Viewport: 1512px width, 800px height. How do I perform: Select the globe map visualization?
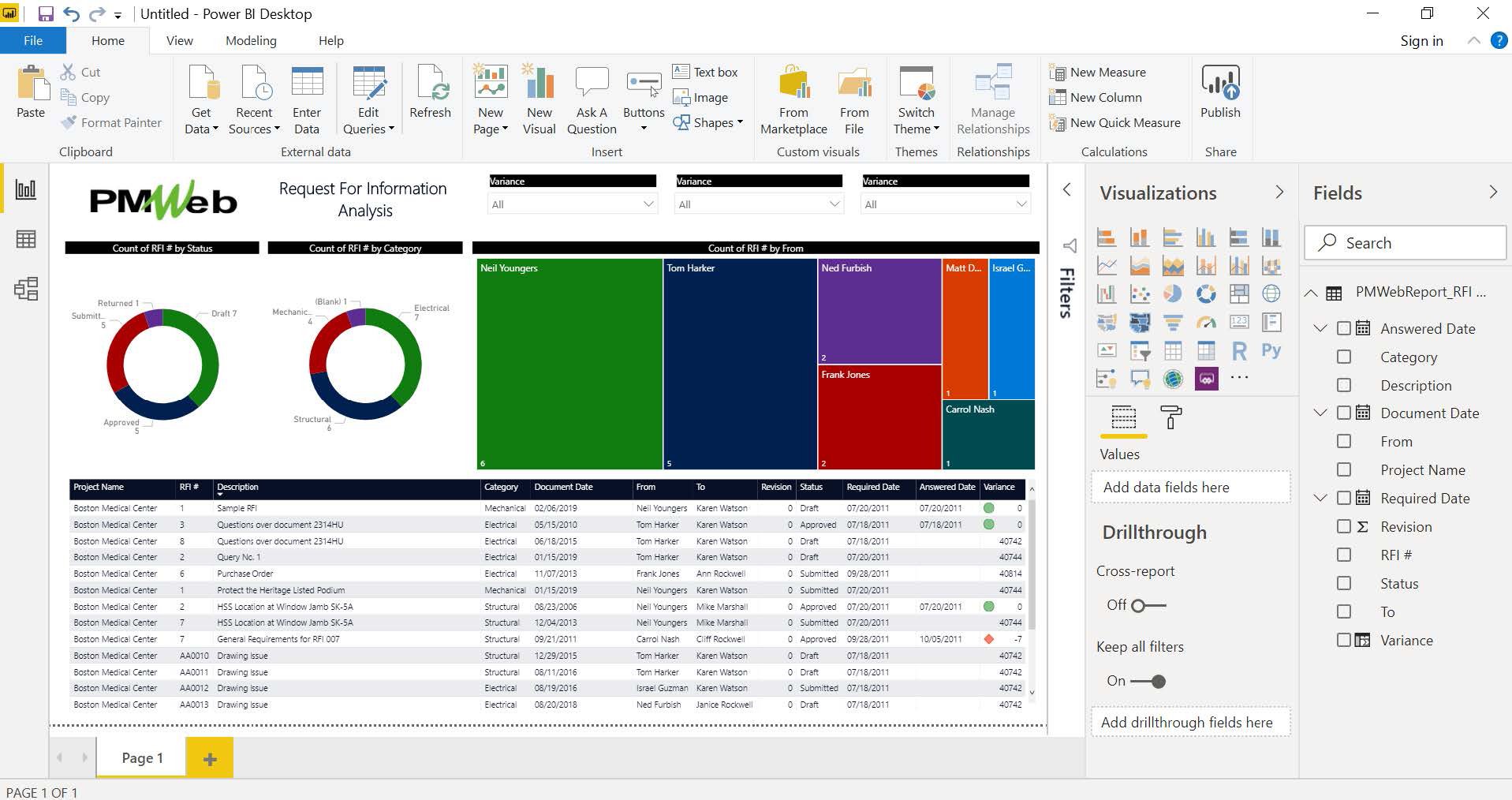tap(1271, 293)
